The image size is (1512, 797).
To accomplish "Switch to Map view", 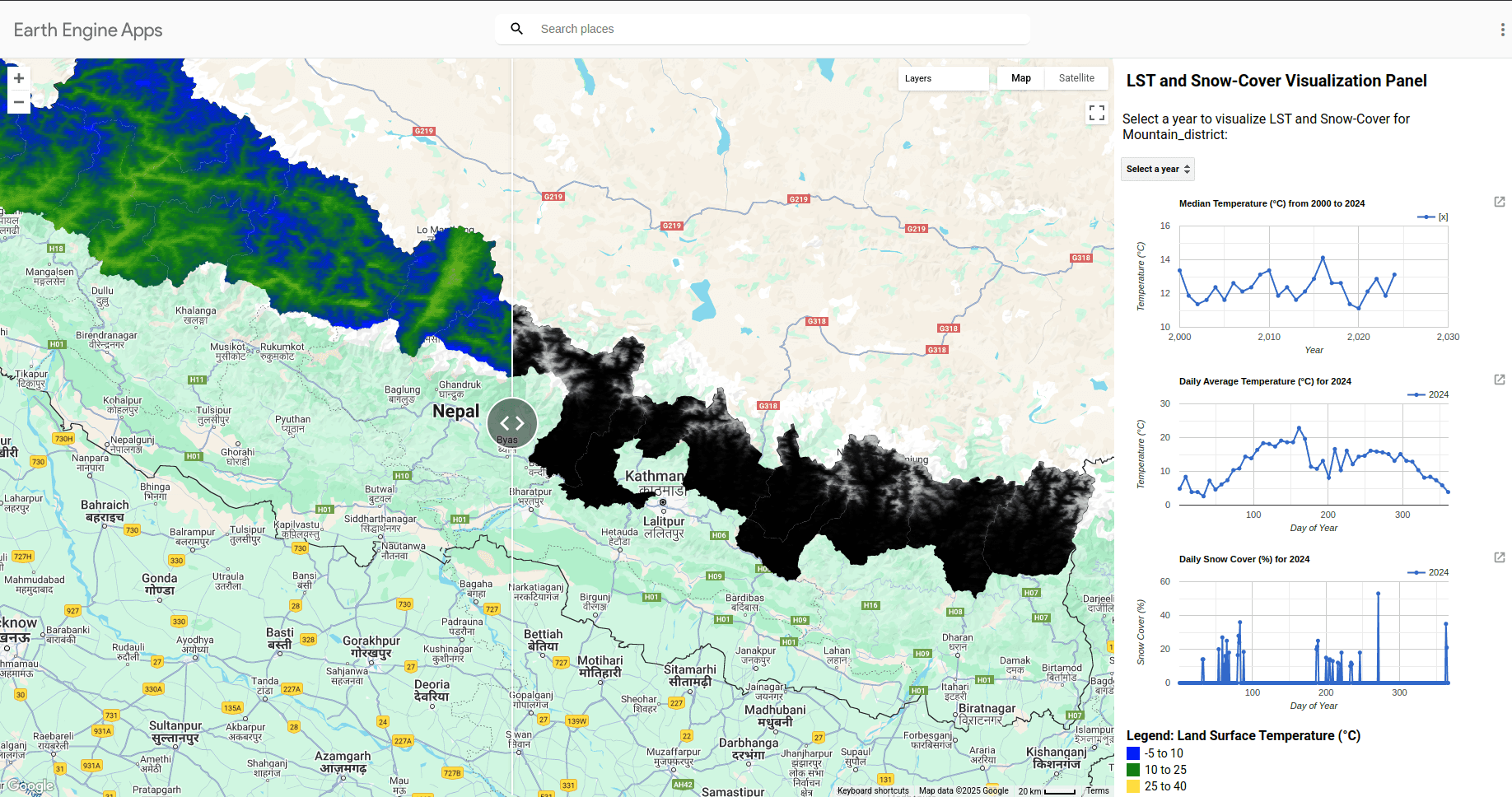I will [1020, 78].
